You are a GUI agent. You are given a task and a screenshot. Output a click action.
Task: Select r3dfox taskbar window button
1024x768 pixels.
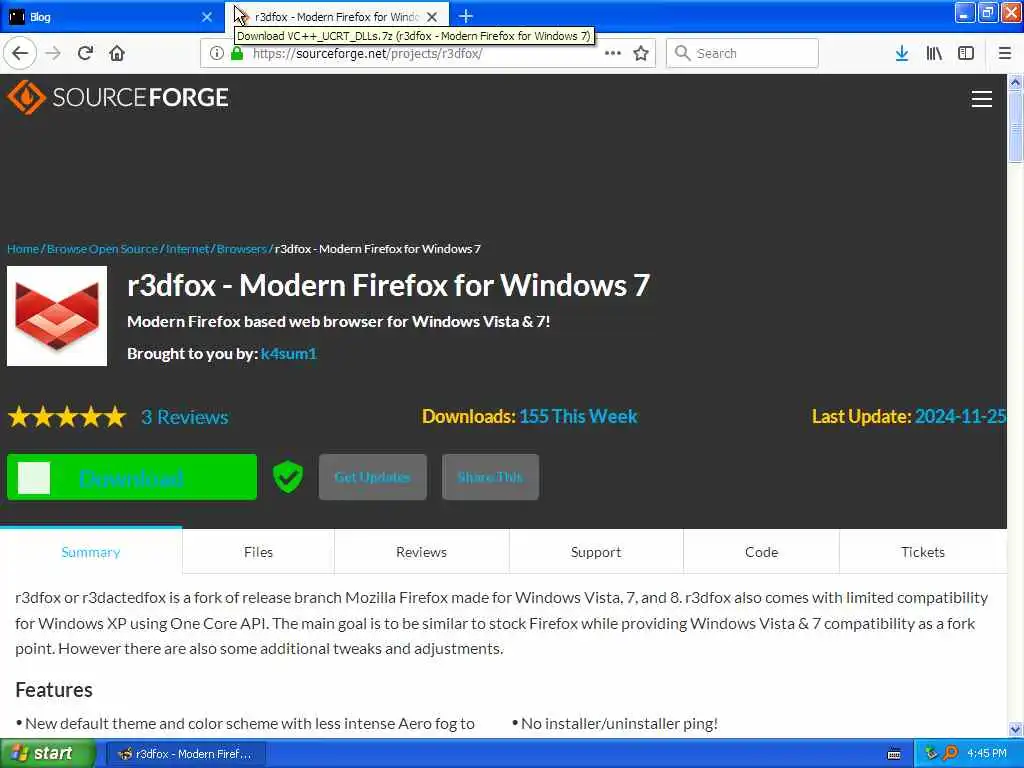(185, 754)
